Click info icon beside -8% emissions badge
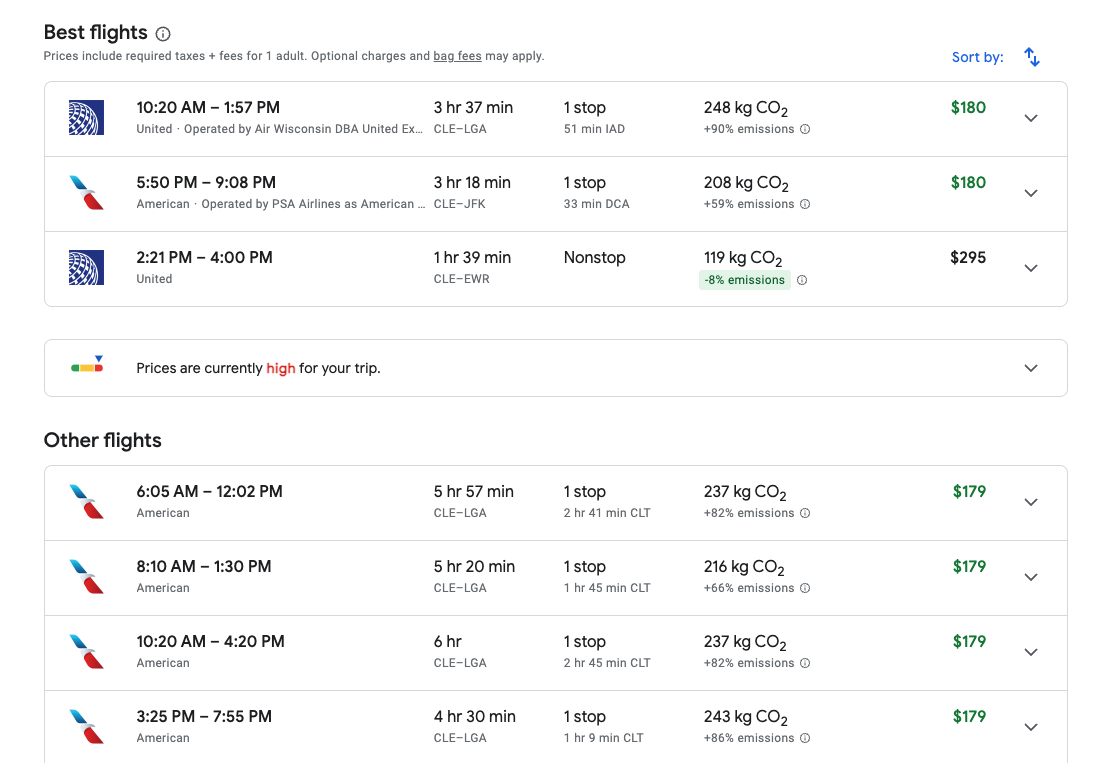Viewport: 1105px width, 763px height. point(802,280)
